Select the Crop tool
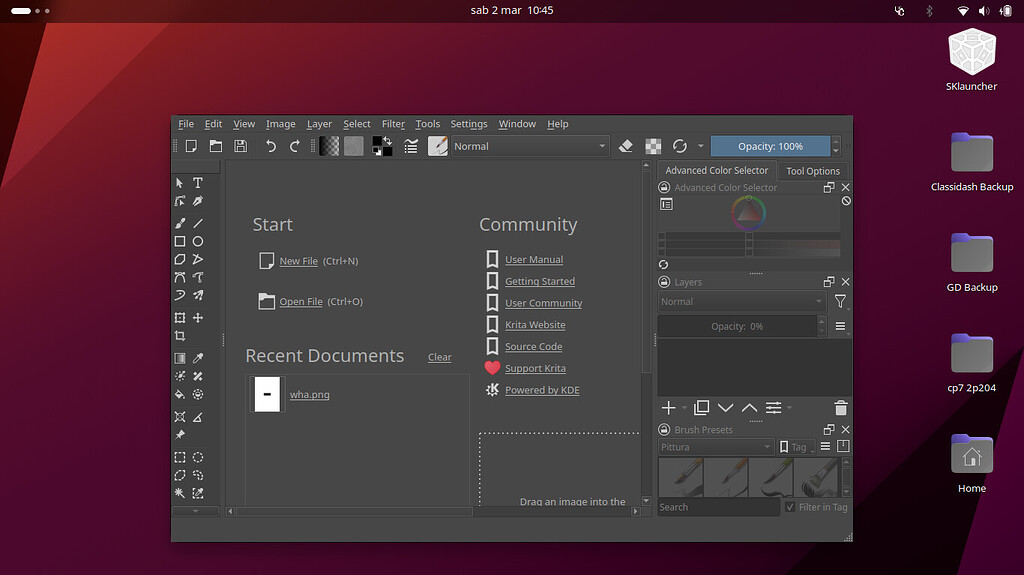1024x575 pixels. pos(180,336)
